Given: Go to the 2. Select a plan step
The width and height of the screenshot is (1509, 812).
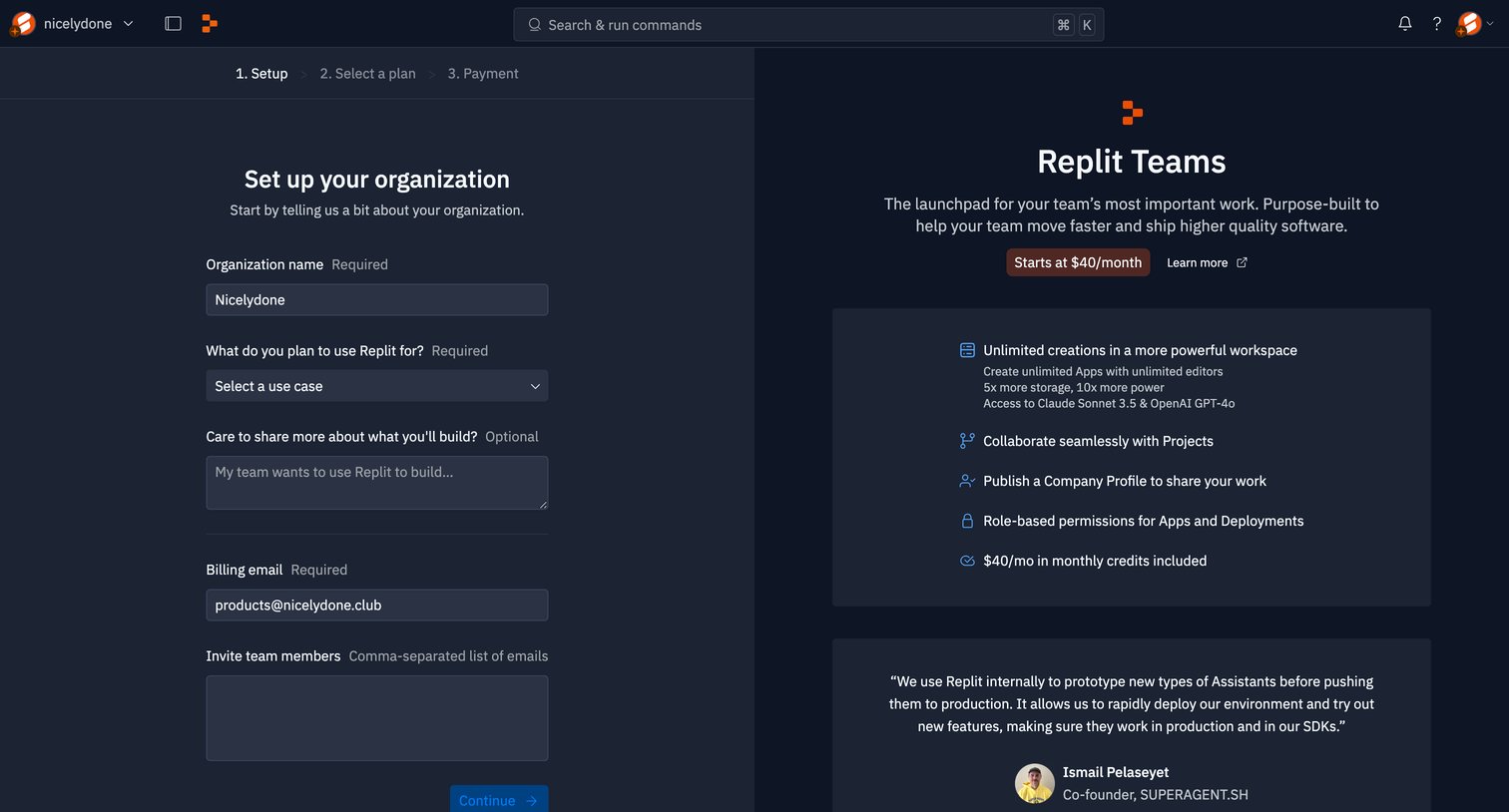Looking at the screenshot, I should coord(367,74).
